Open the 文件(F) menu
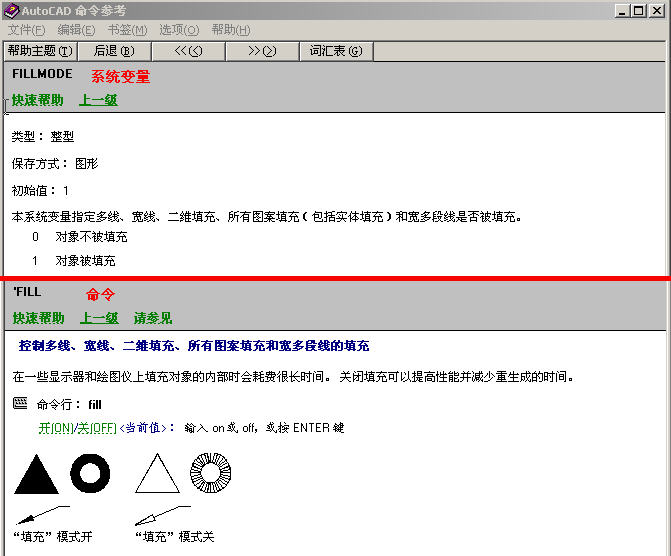This screenshot has height=556, width=671. [27, 30]
